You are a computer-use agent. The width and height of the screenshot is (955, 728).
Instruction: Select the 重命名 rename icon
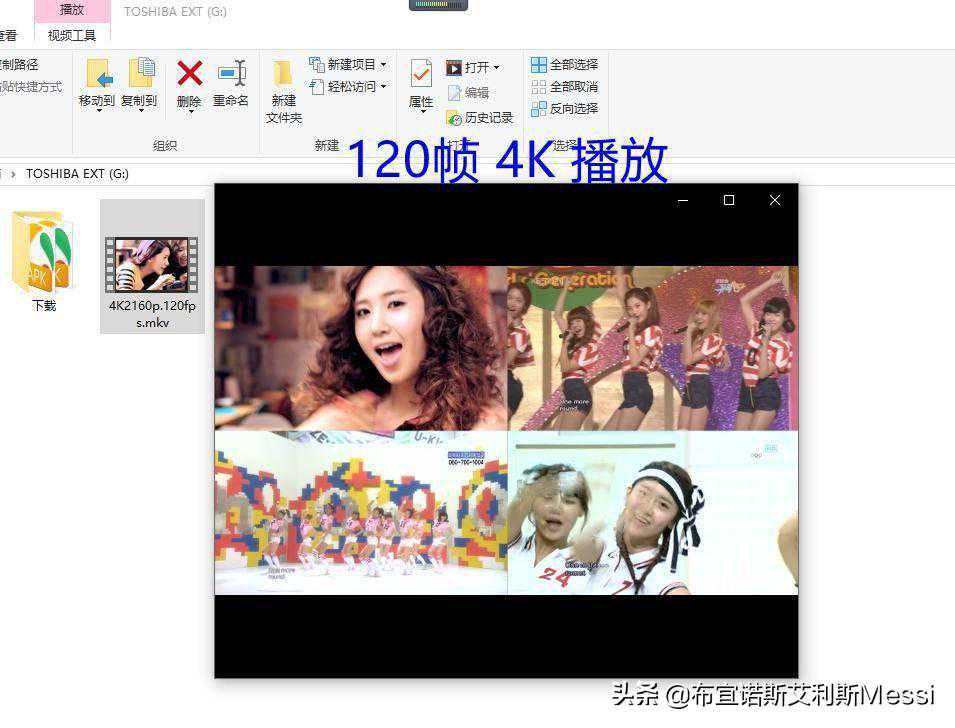point(231,76)
